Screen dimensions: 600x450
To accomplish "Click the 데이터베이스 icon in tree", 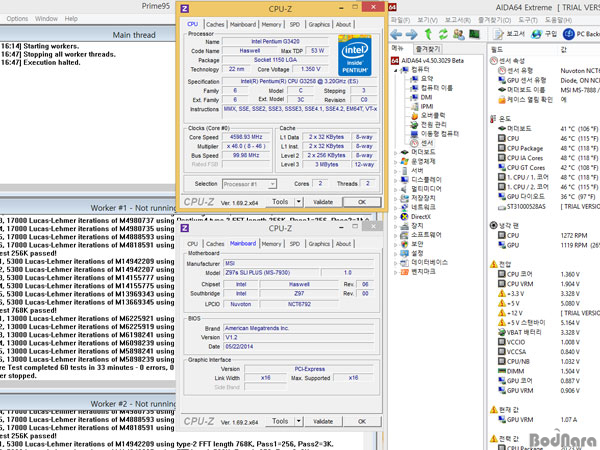I will click(404, 262).
